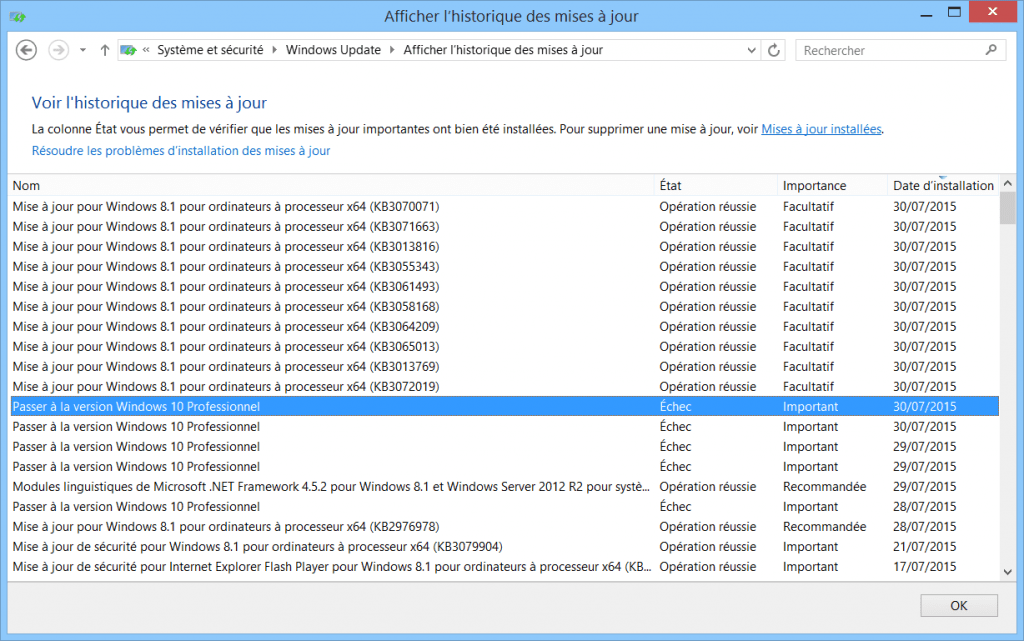Viewport: 1024px width, 641px height.
Task: Select the update KB3070071 row
Action: (504, 206)
